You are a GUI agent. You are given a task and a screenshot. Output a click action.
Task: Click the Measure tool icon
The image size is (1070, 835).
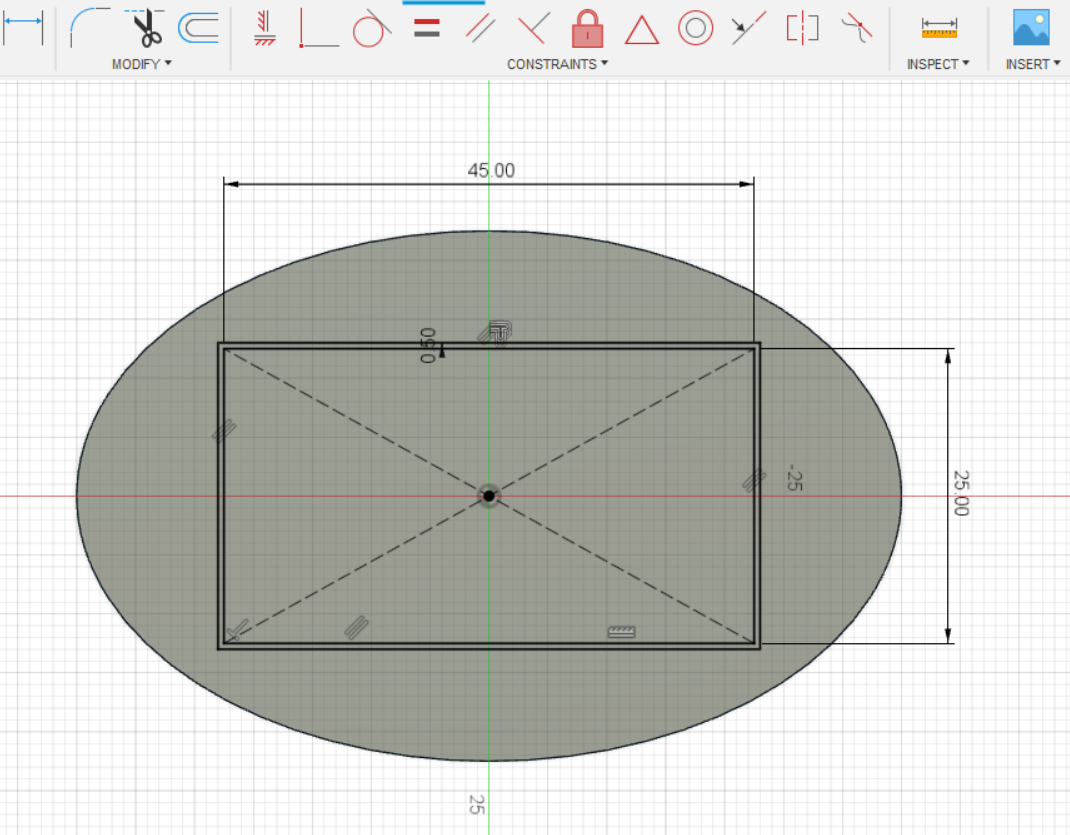coord(939,28)
